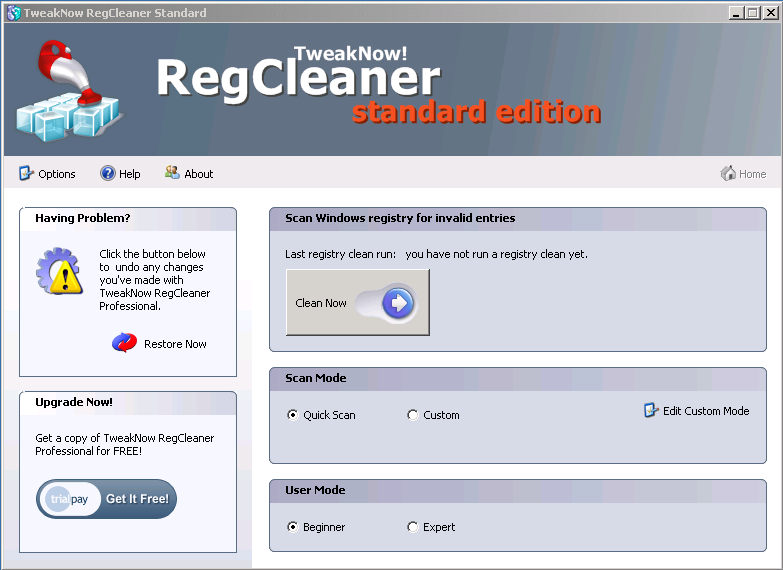Go to the Home label
783x570 pixels.
753,174
